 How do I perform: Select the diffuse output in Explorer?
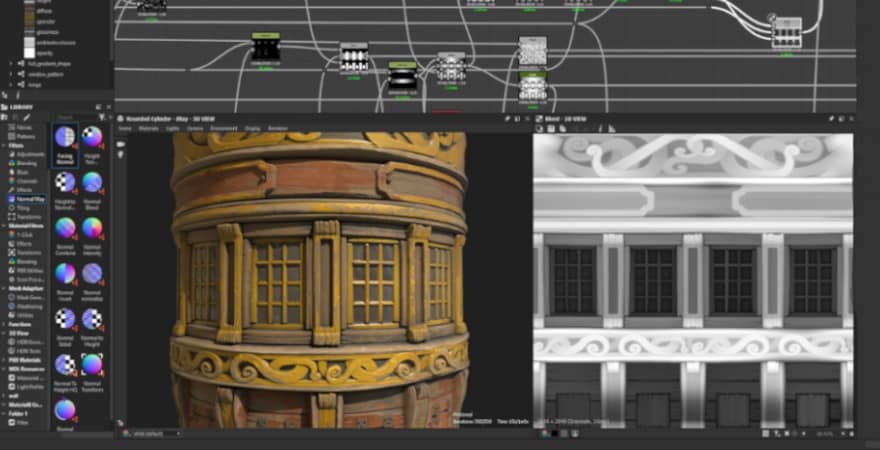[37, 11]
